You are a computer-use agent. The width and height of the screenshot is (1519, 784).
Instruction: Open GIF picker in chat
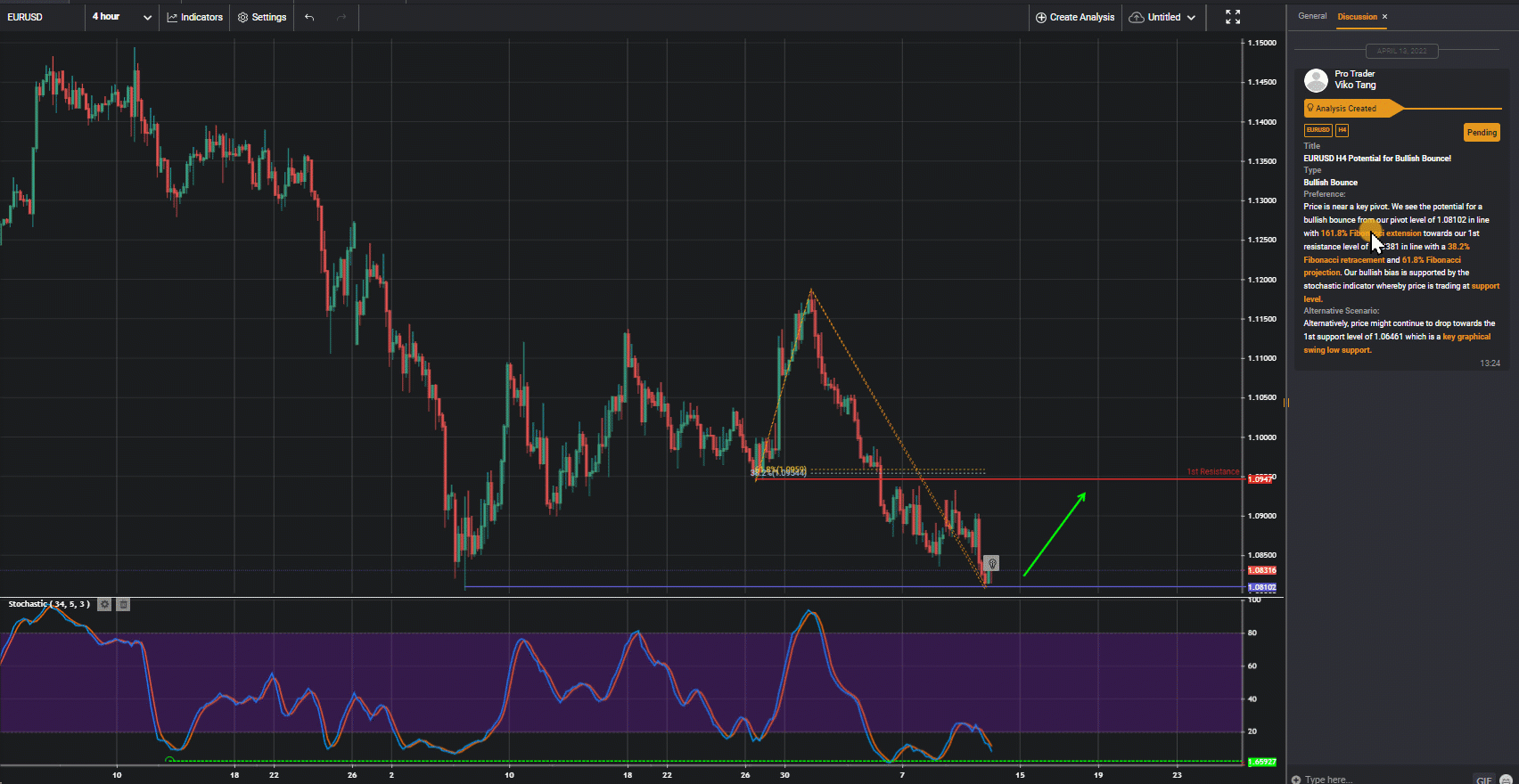click(1483, 780)
